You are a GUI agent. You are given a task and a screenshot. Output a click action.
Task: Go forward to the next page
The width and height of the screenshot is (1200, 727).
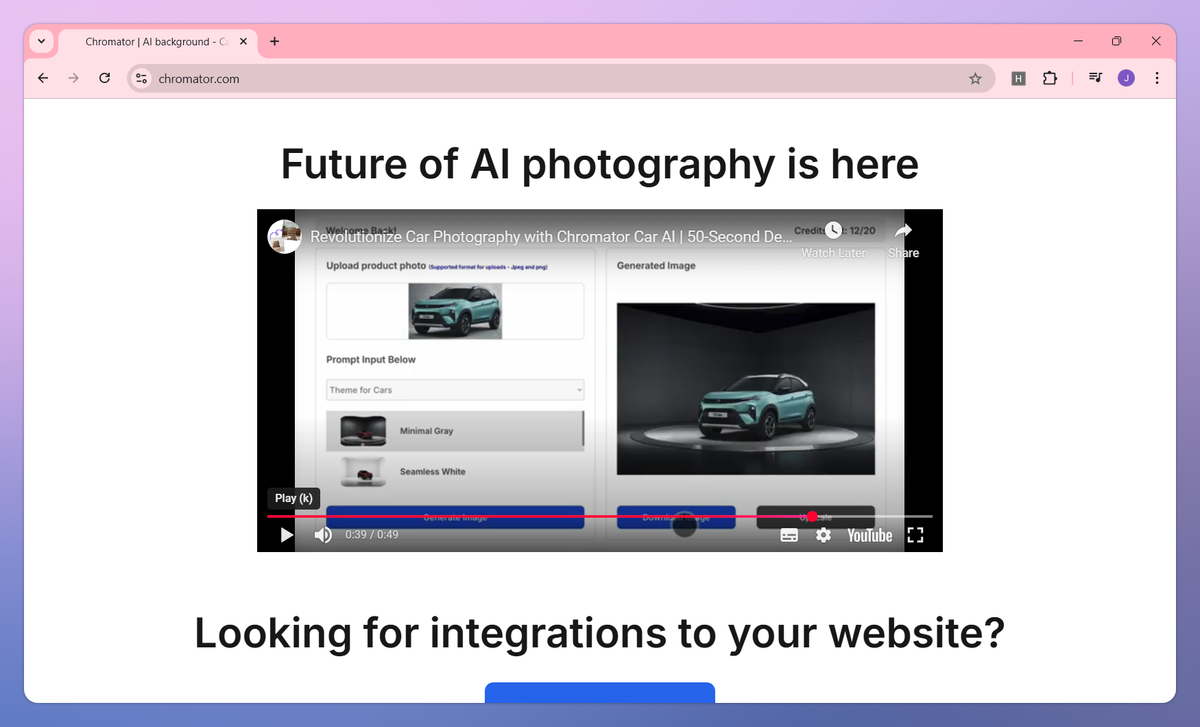(73, 78)
